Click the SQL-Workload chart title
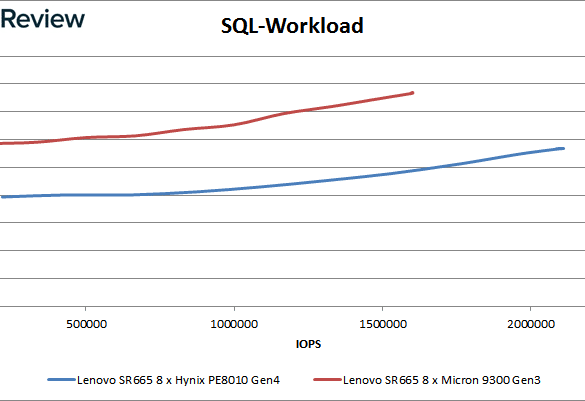Image resolution: width=585 pixels, height=401 pixels. pyautogui.click(x=292, y=26)
